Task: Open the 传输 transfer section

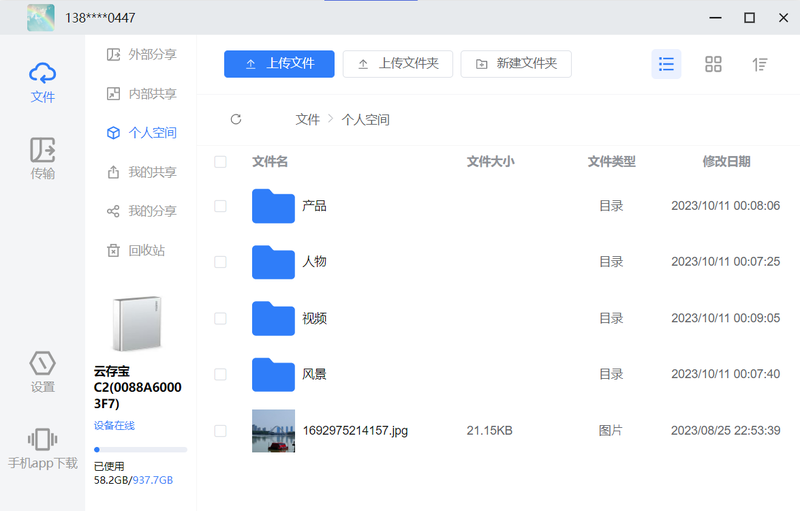Action: point(42,159)
